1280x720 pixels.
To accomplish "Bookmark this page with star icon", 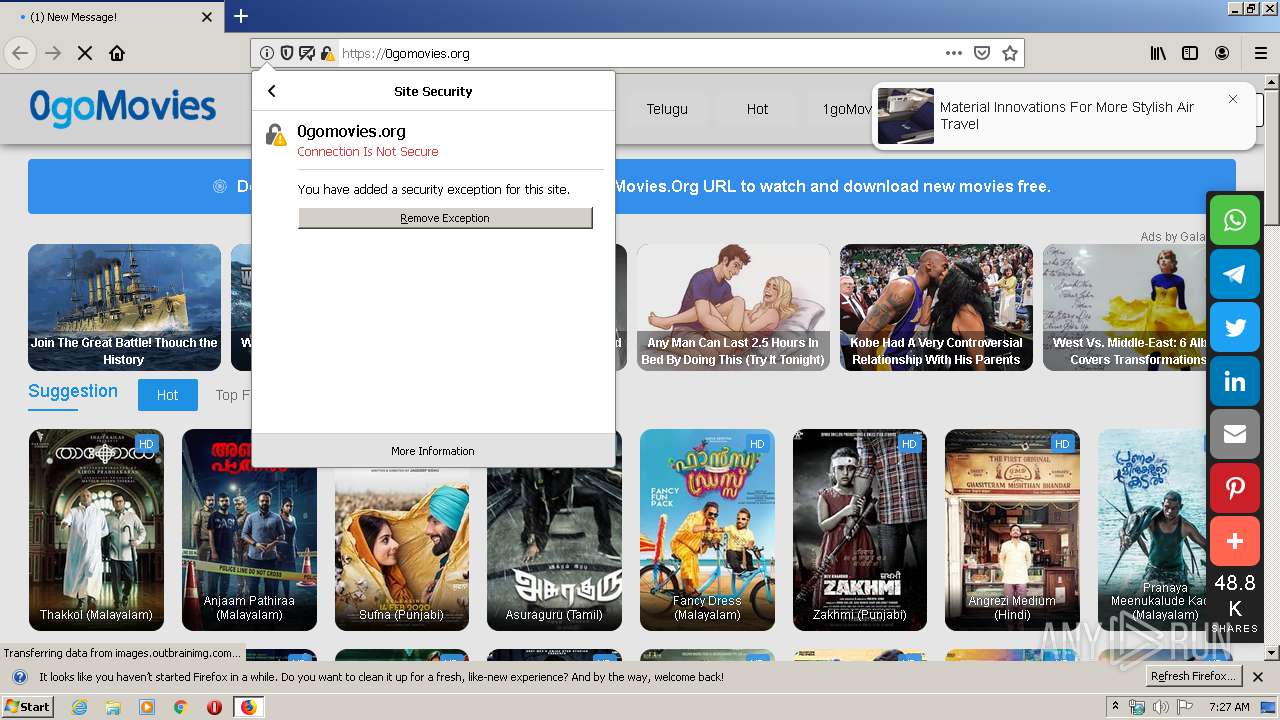I will pos(1010,53).
